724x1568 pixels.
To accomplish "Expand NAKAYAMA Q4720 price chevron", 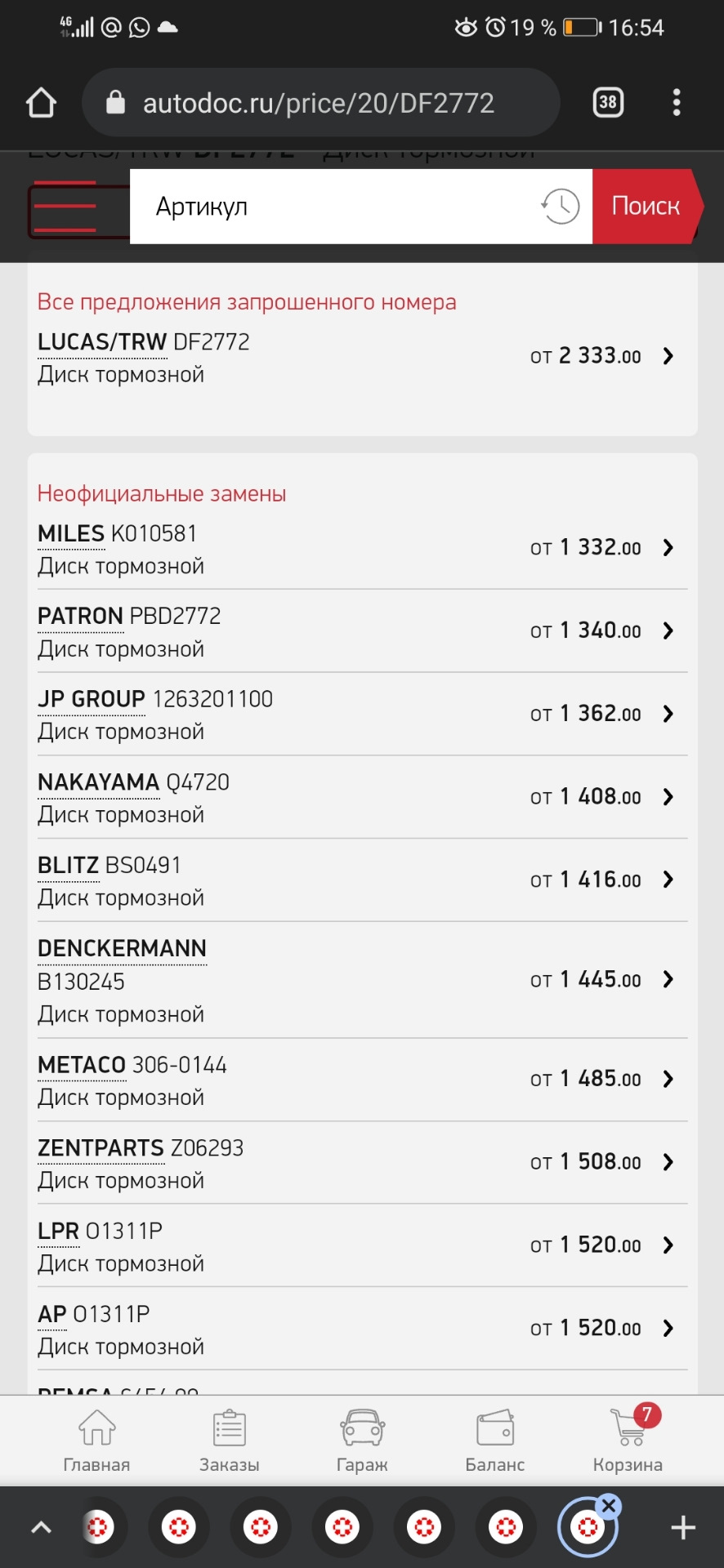I will coord(668,797).
